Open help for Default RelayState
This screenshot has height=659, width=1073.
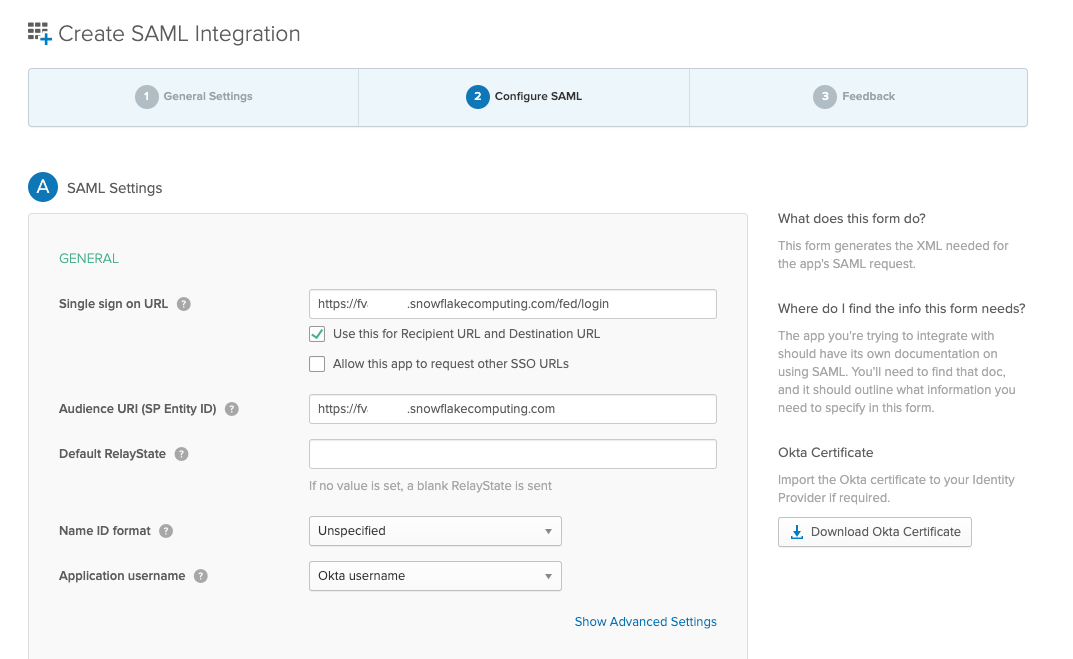pos(181,454)
